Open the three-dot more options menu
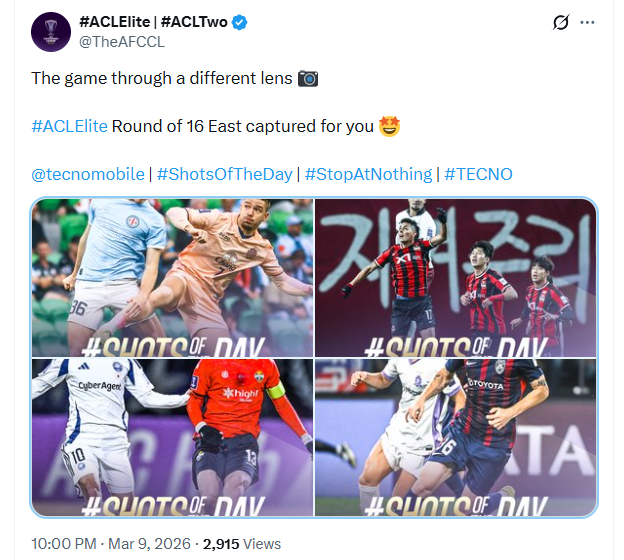Screen dimensions: 624x560 [587, 22]
